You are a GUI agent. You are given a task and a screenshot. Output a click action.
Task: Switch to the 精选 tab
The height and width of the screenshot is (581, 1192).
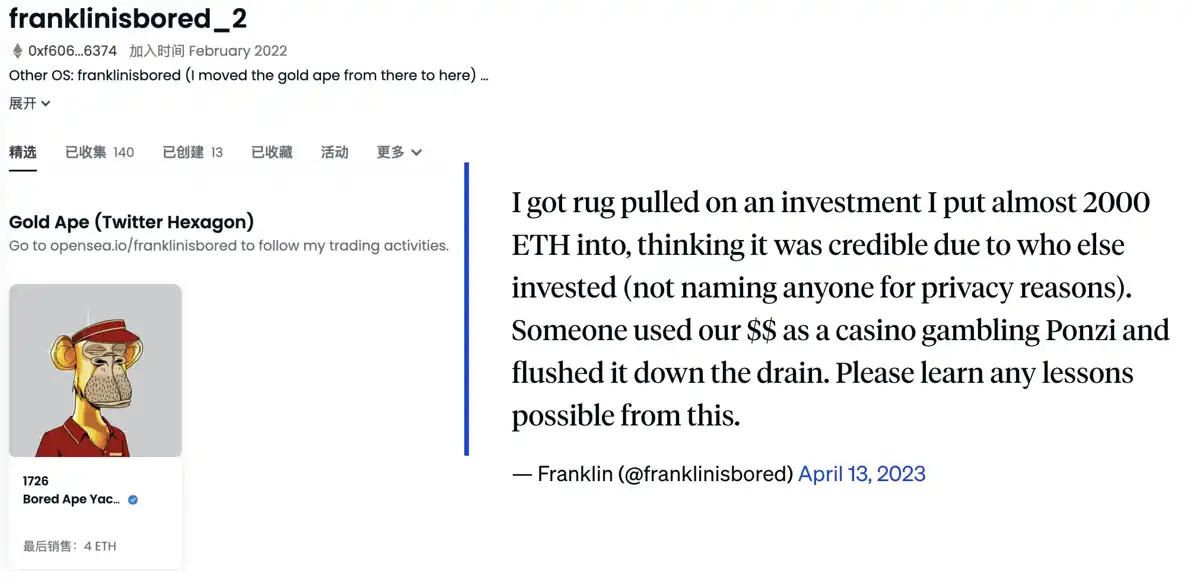(x=23, y=152)
